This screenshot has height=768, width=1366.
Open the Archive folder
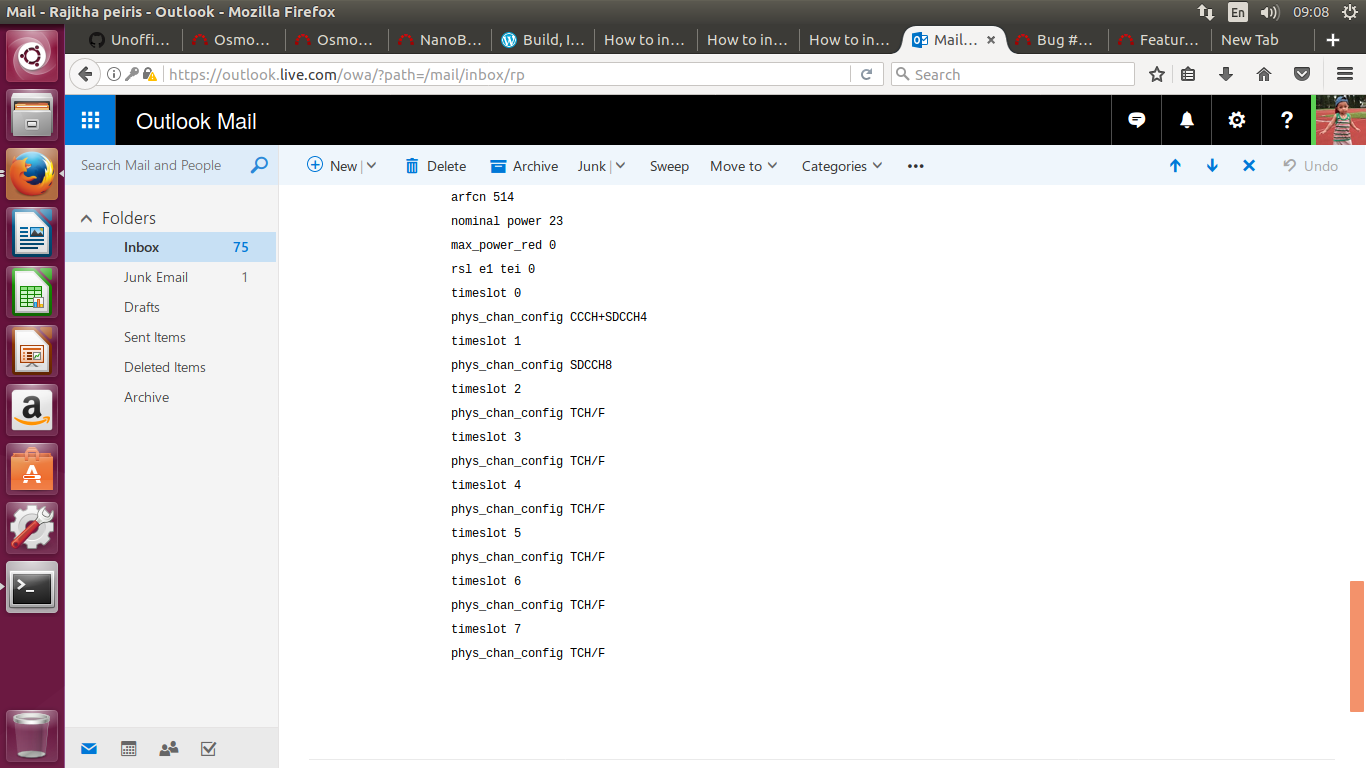pyautogui.click(x=171, y=397)
